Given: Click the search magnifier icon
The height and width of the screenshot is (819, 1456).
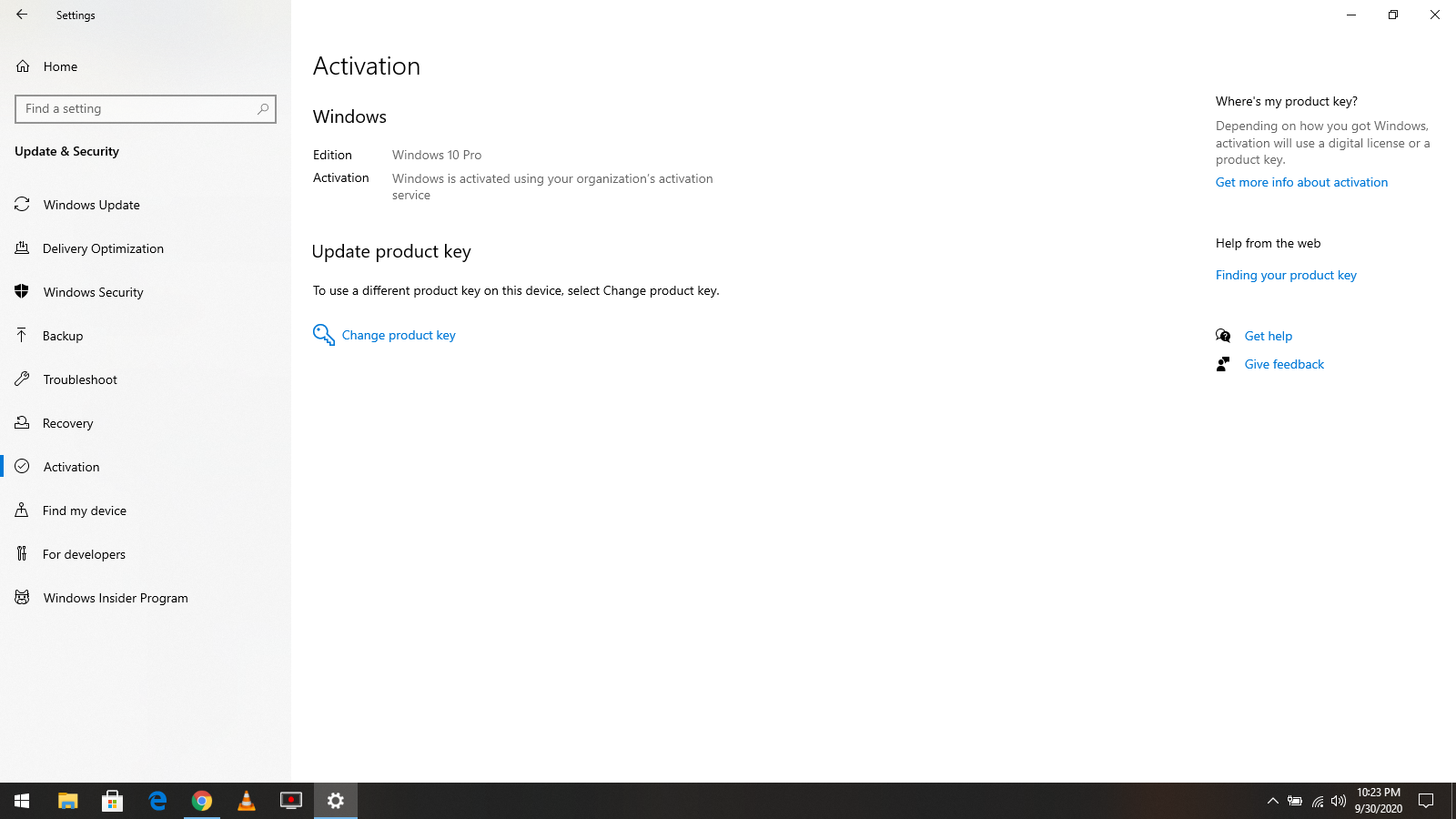Looking at the screenshot, I should pyautogui.click(x=263, y=109).
